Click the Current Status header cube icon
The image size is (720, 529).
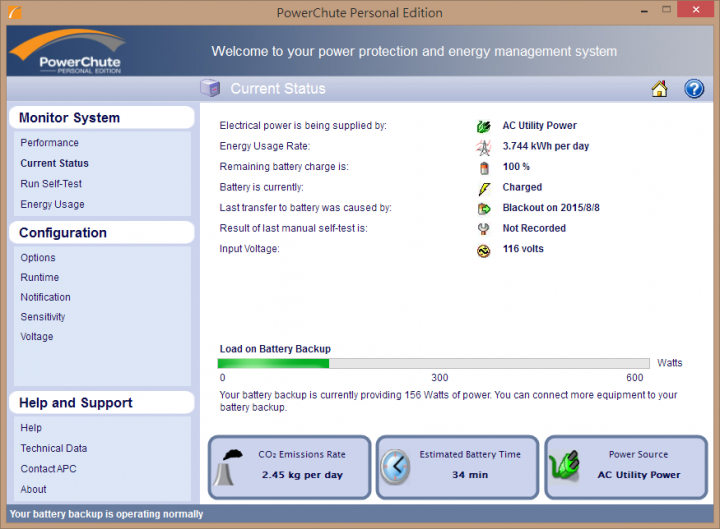coord(210,88)
